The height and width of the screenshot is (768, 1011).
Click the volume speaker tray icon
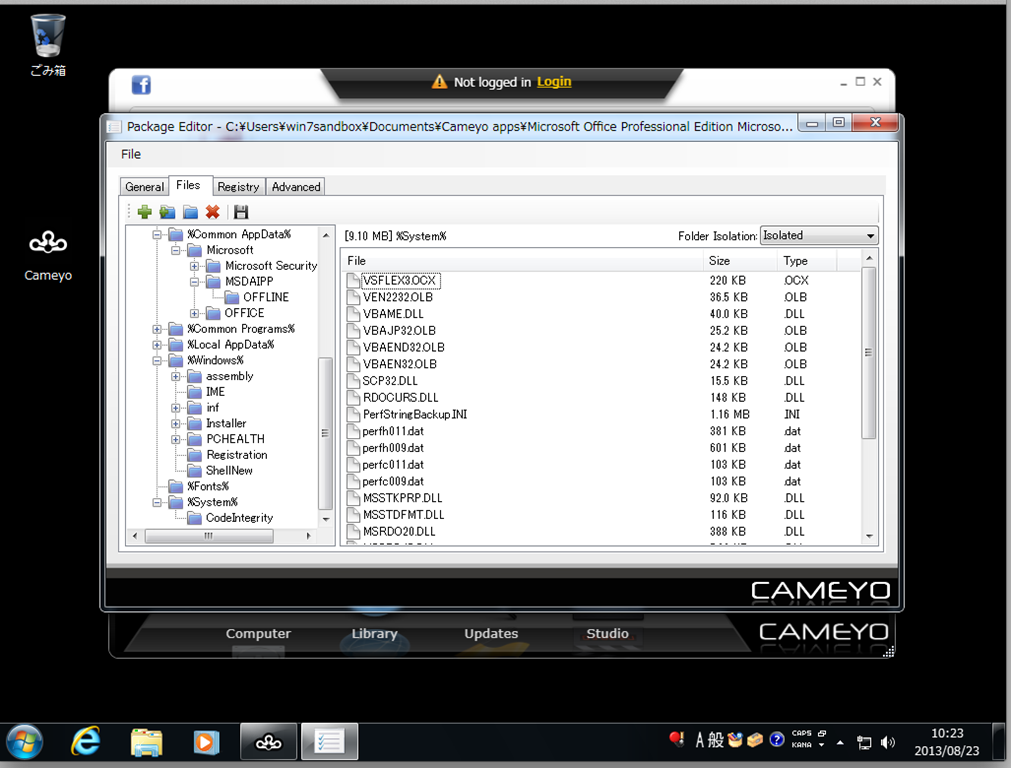click(x=888, y=742)
